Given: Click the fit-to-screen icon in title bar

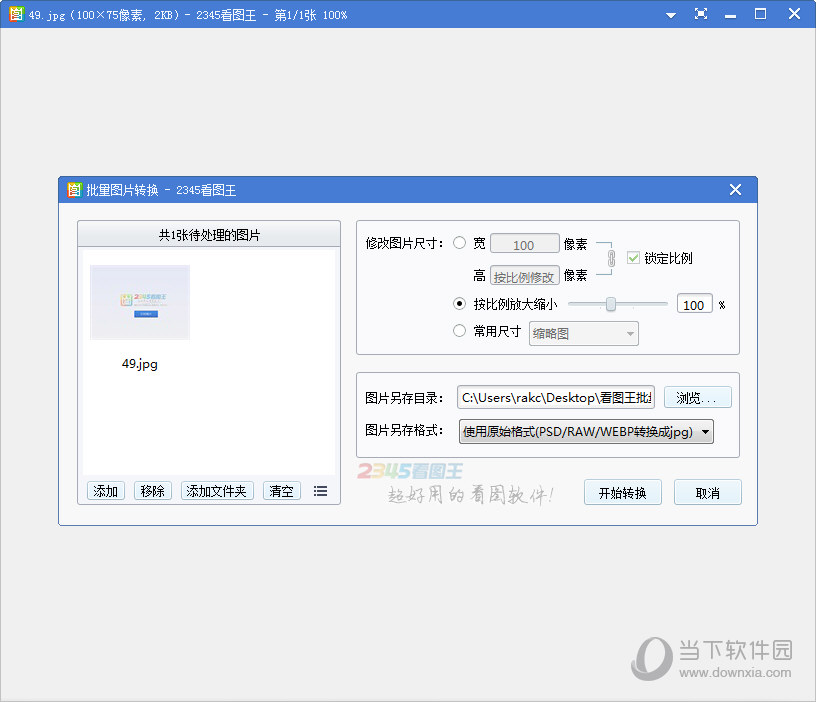Looking at the screenshot, I should click(x=701, y=14).
